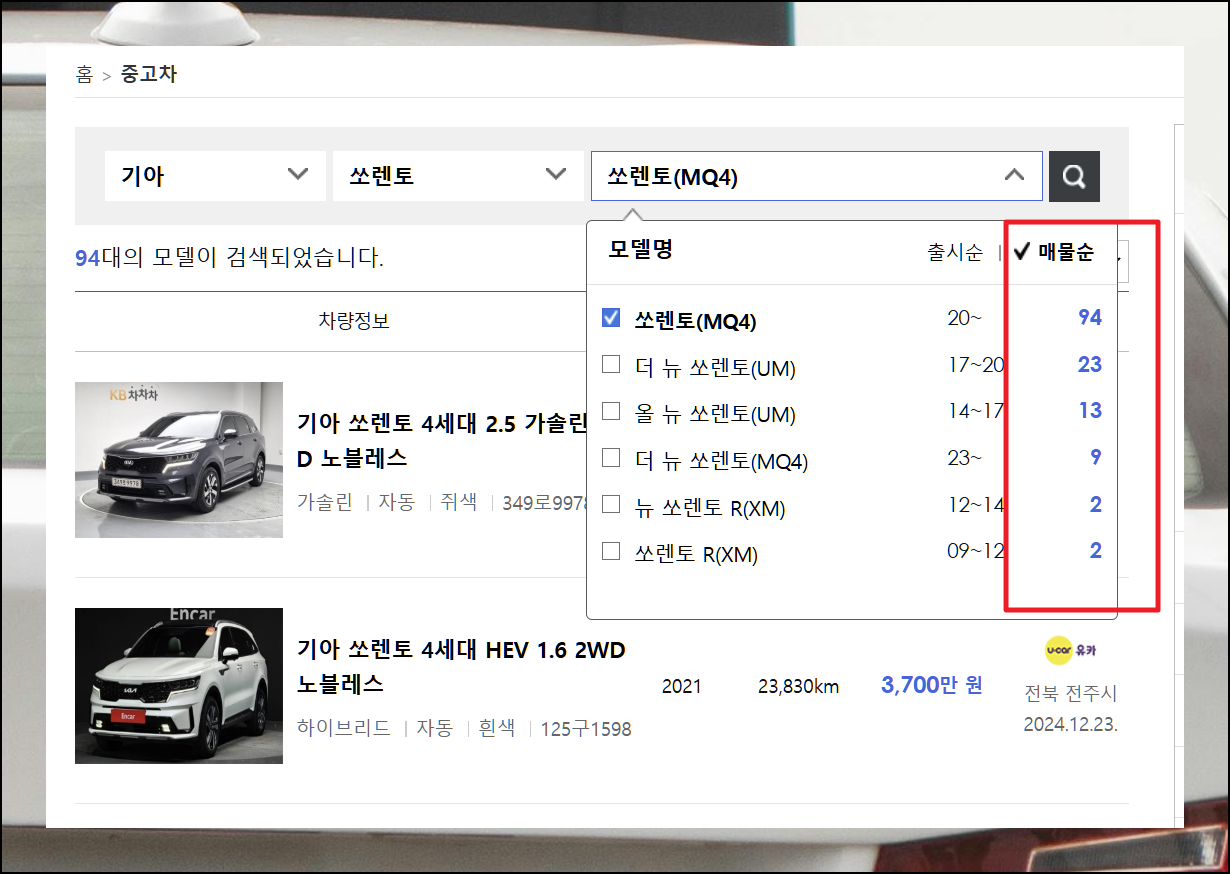Check the 올 뉴 쏘렌토(UM) checkbox
This screenshot has width=1230, height=874.
[611, 411]
